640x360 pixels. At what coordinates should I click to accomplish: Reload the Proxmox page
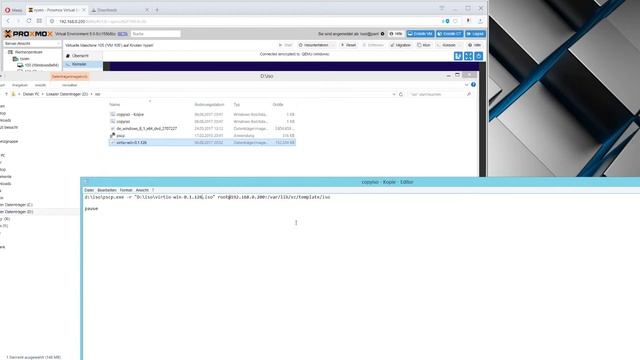[29, 21]
